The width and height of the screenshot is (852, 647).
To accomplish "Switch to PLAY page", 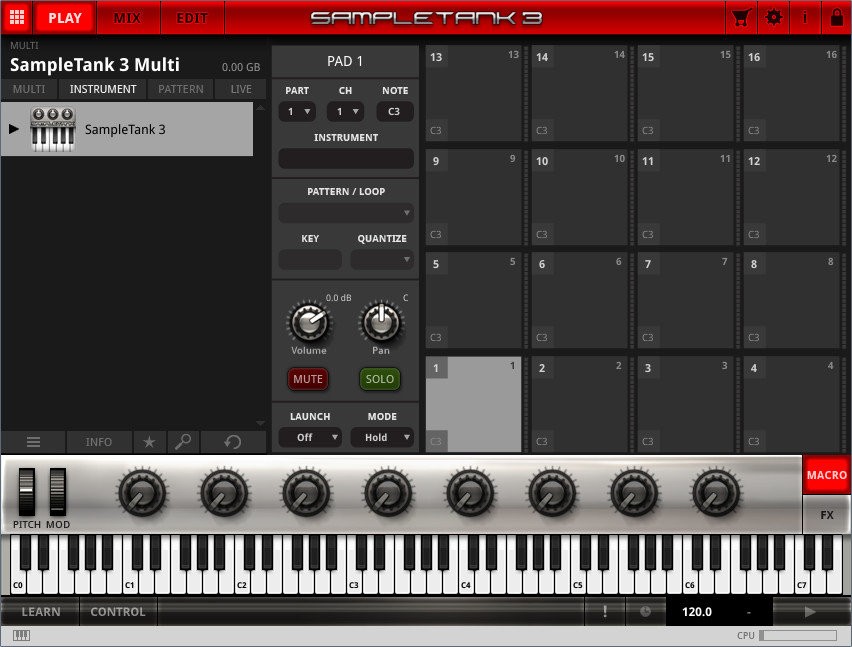I will click(x=65, y=17).
